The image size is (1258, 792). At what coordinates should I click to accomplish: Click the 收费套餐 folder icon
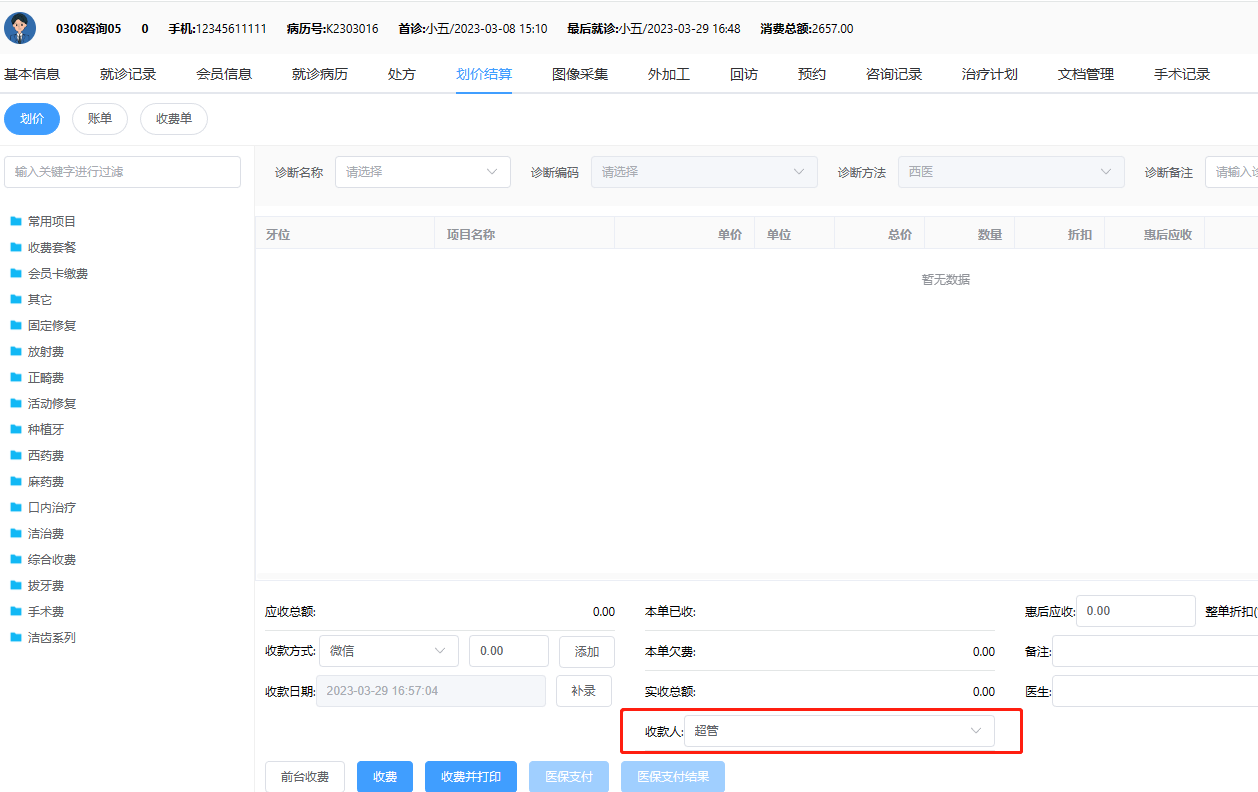(x=16, y=247)
